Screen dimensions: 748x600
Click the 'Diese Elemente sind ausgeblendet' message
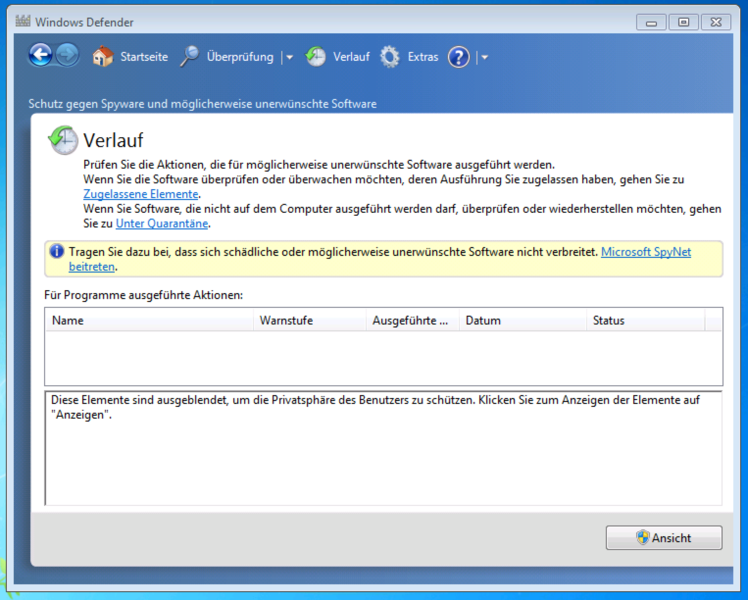[375, 407]
